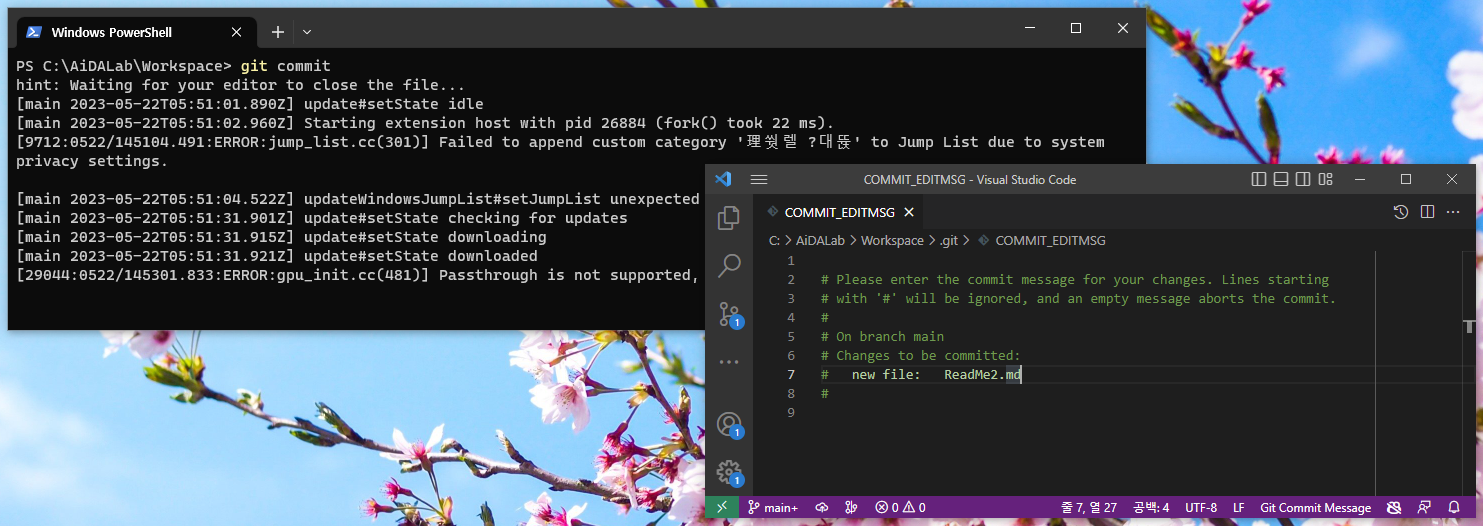Click the C: breadcrumb segment

click(775, 241)
